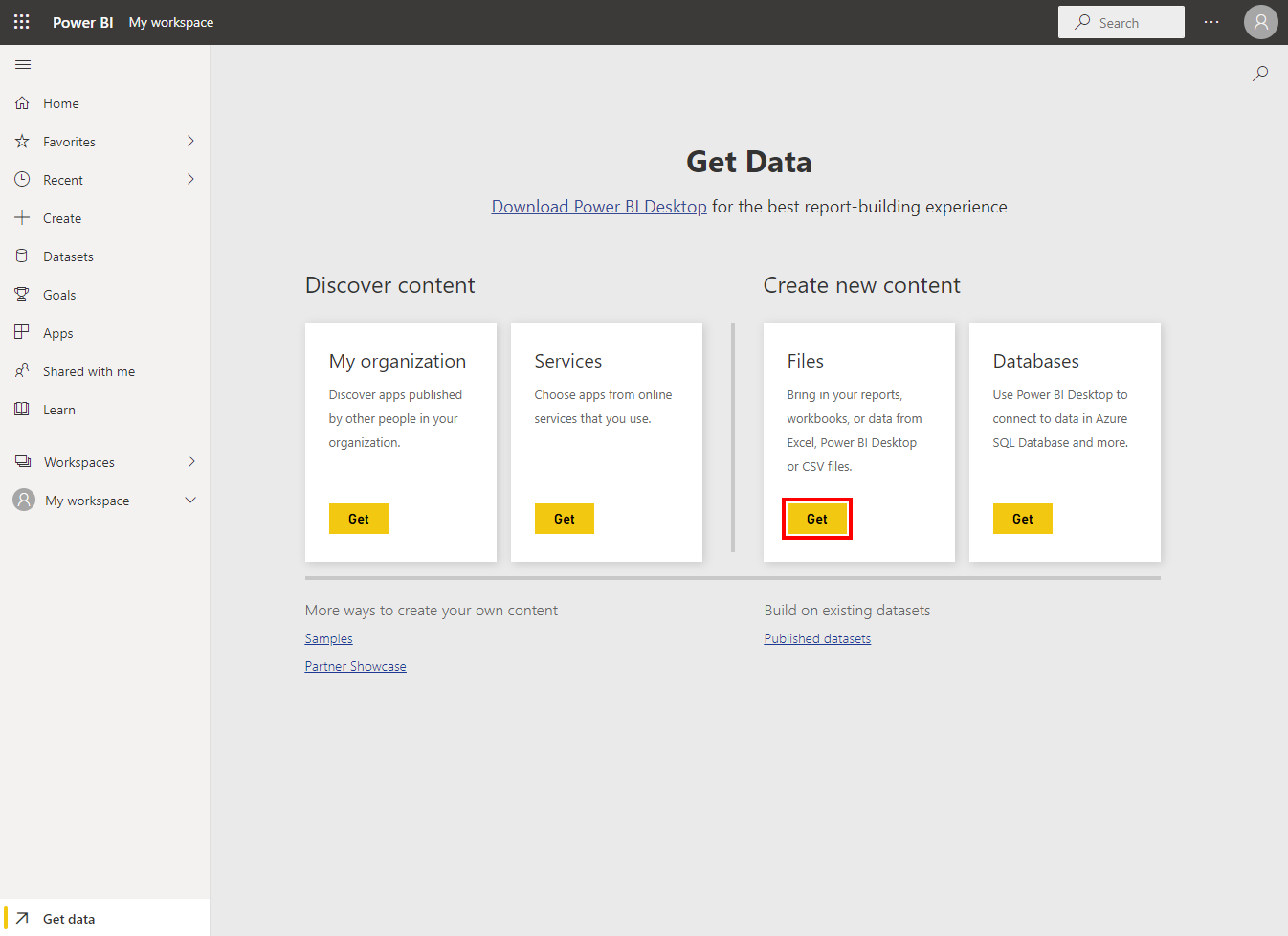This screenshot has height=936, width=1288.
Task: Open the app launcher waffle icon
Action: click(x=21, y=22)
